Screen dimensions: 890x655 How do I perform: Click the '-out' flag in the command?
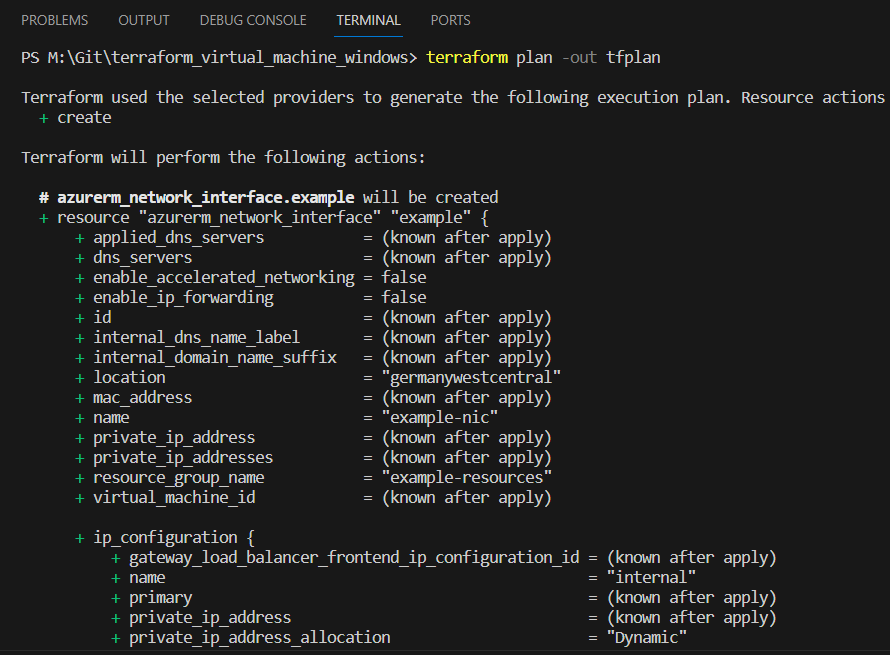click(580, 58)
